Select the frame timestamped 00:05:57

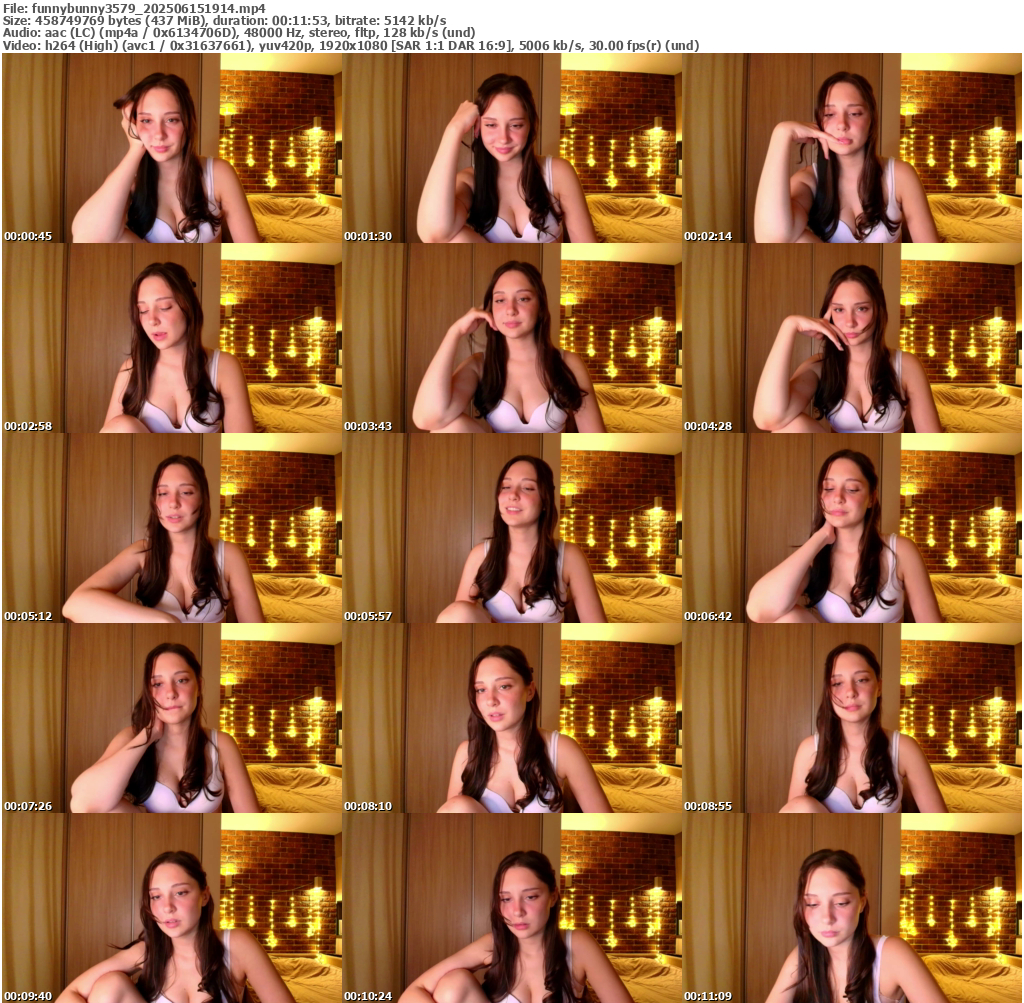pyautogui.click(x=511, y=528)
